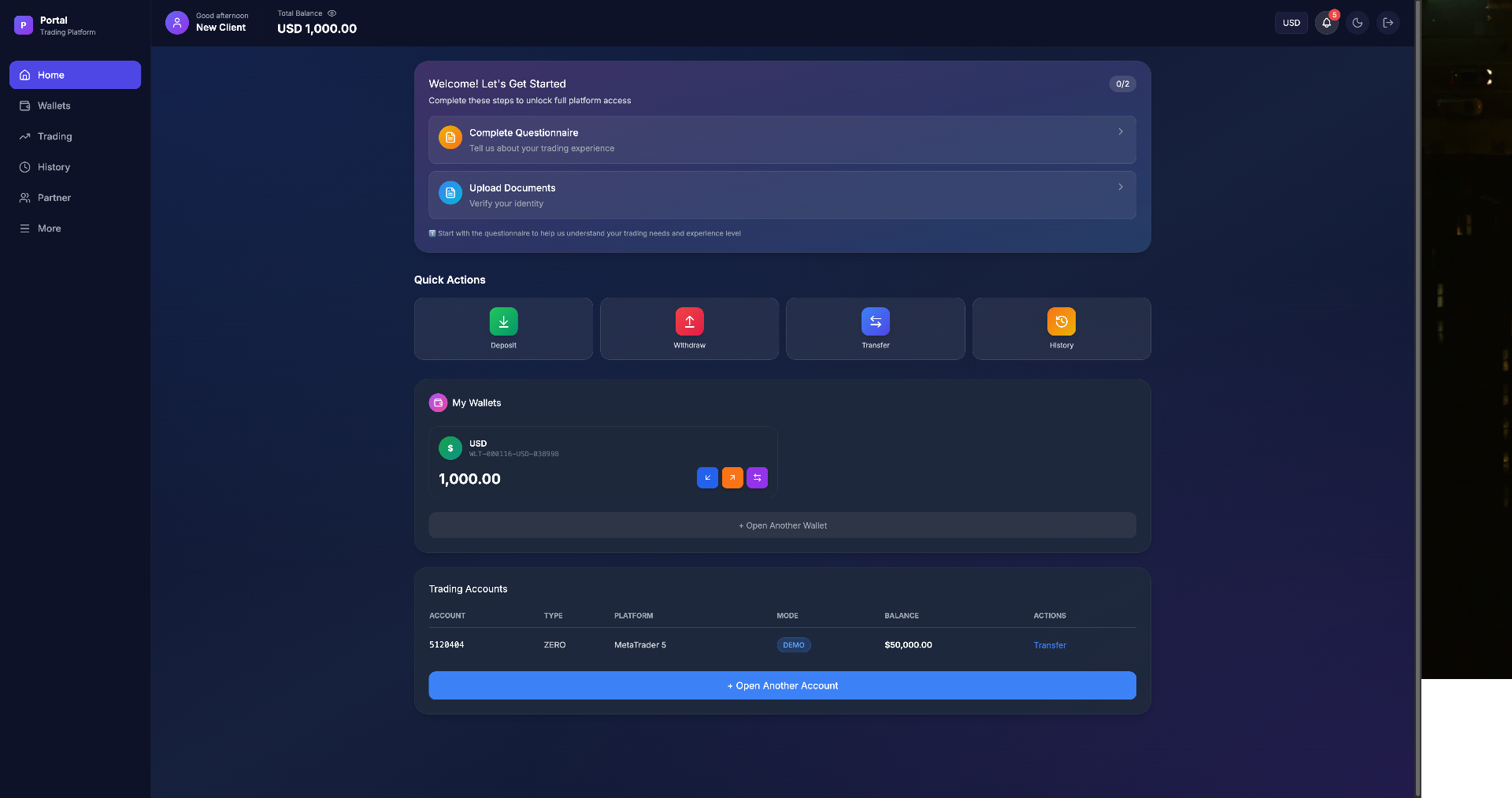Click the Open Another Wallet button
Viewport: 1512px width, 798px height.
[x=781, y=525]
